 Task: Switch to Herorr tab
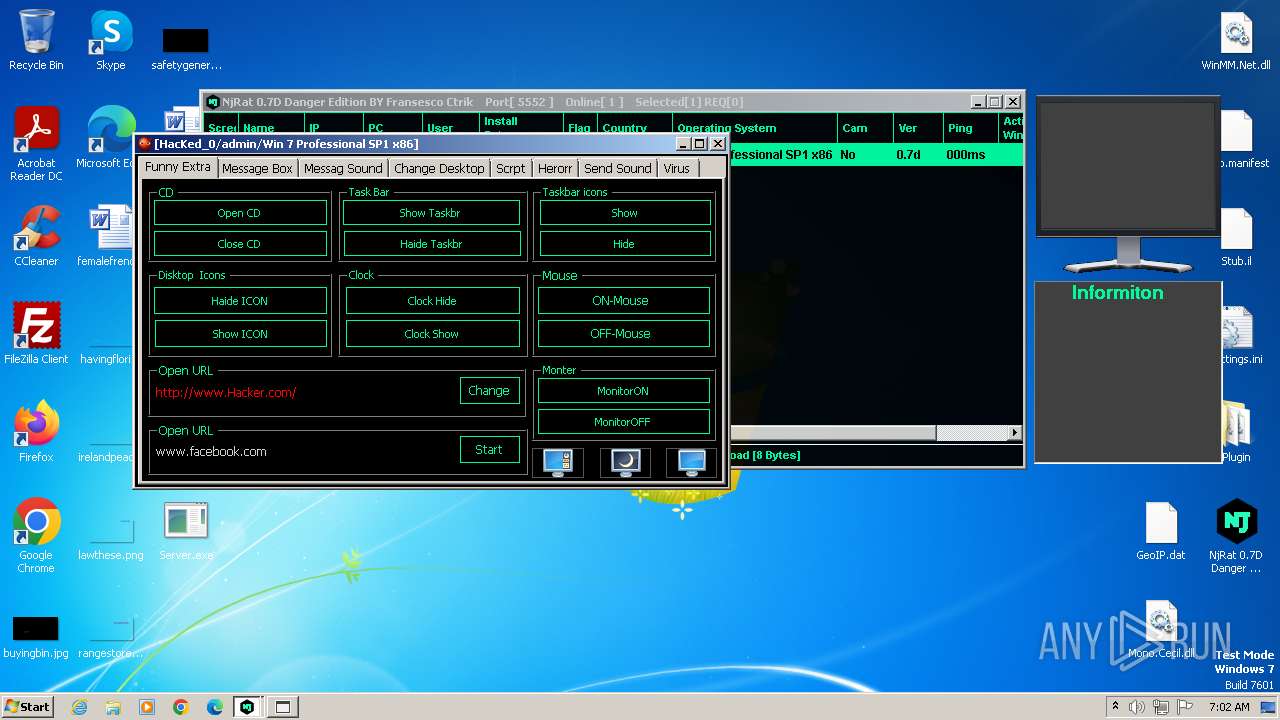(x=555, y=168)
